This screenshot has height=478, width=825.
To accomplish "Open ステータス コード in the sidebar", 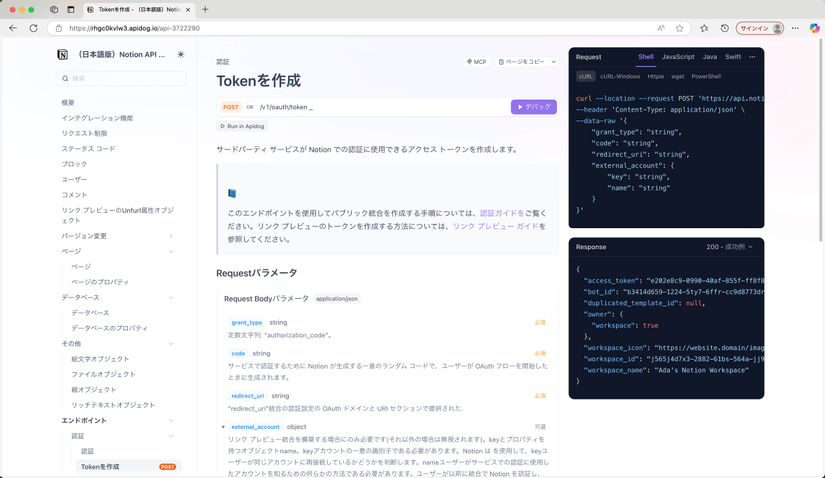I will pyautogui.click(x=88, y=148).
